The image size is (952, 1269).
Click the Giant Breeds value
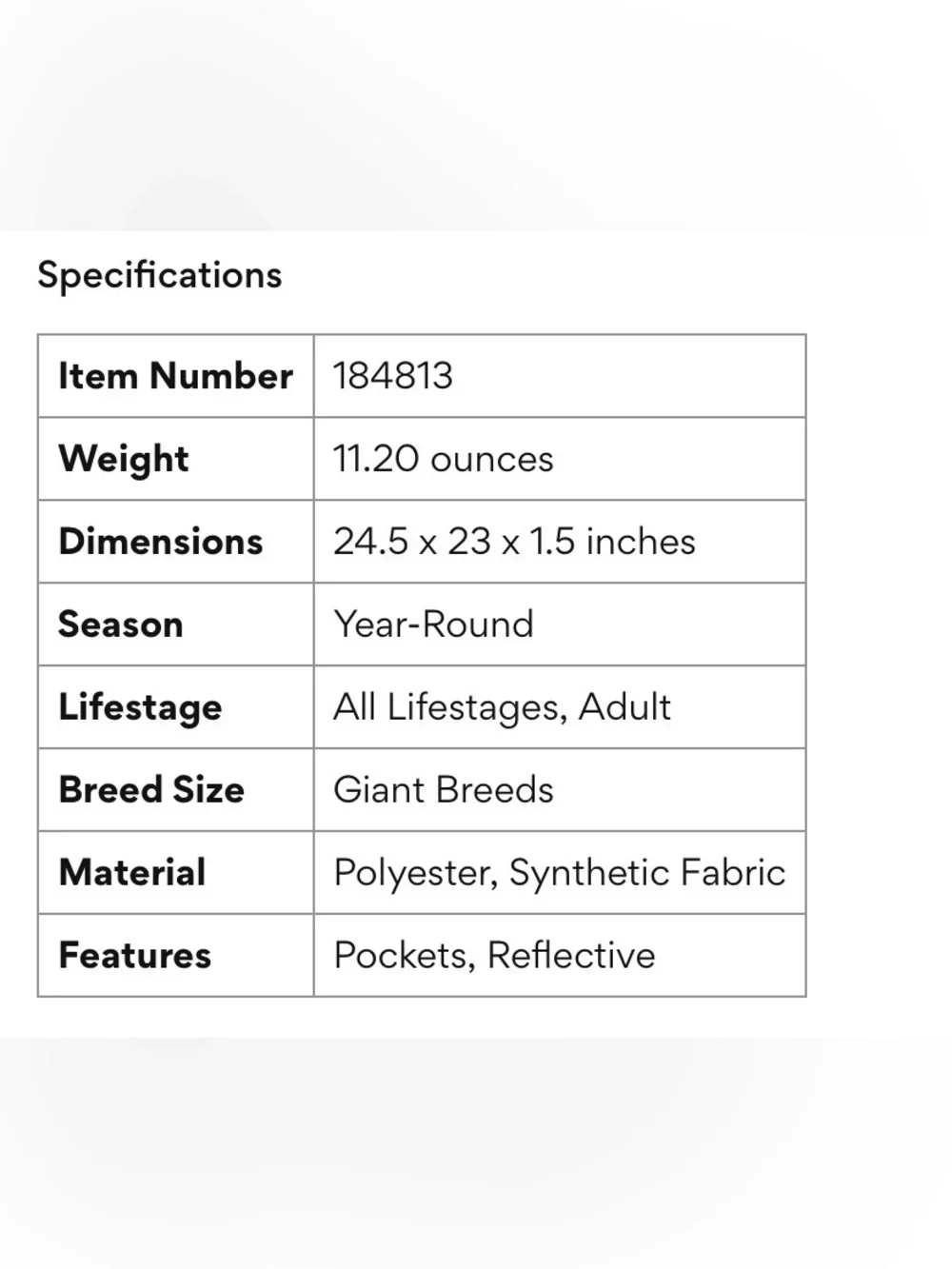pos(443,790)
